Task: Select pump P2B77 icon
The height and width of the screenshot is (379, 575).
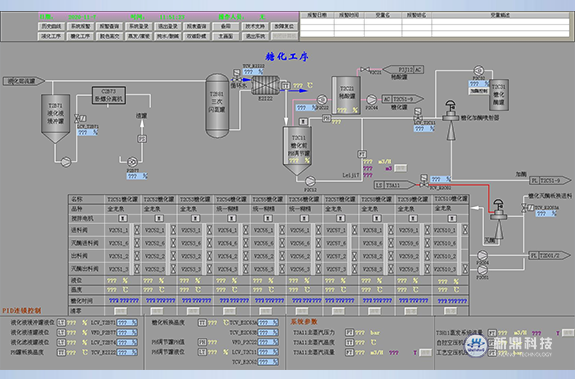Action: (x=132, y=161)
